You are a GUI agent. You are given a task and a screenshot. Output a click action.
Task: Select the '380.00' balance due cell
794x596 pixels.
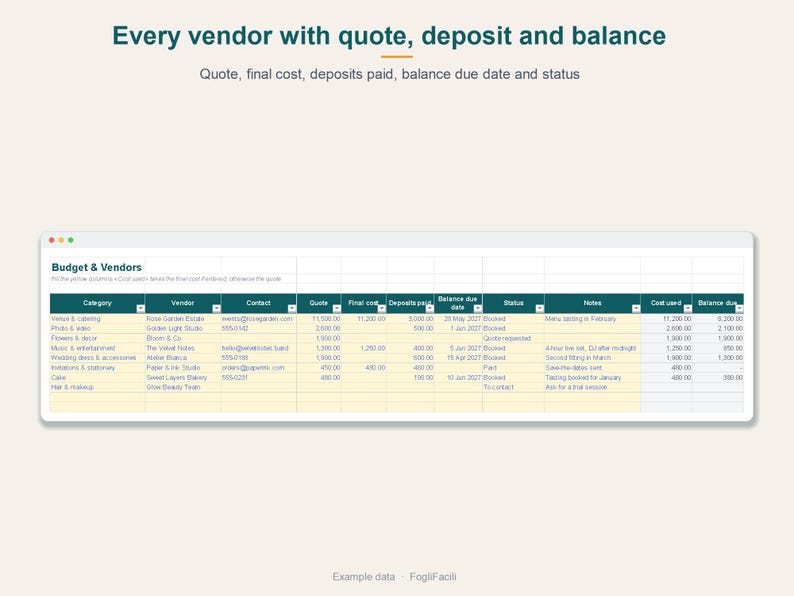pyautogui.click(x=718, y=378)
